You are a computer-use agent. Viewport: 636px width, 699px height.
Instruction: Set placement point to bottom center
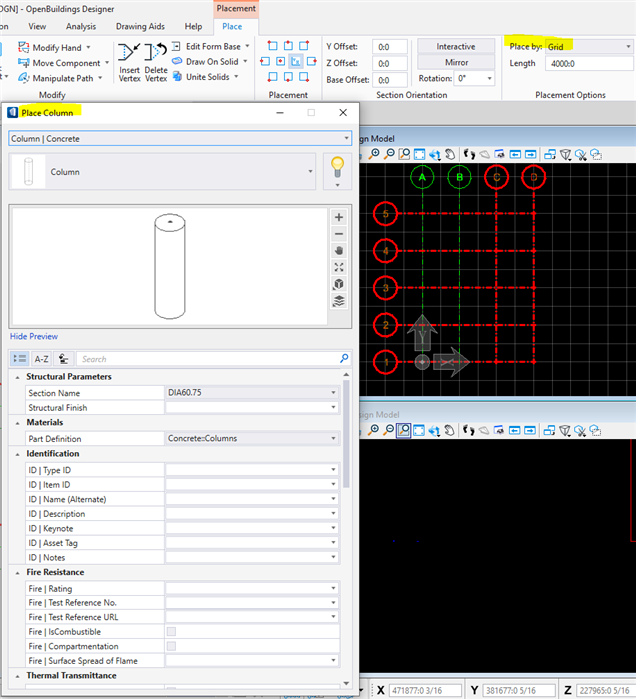[x=288, y=77]
